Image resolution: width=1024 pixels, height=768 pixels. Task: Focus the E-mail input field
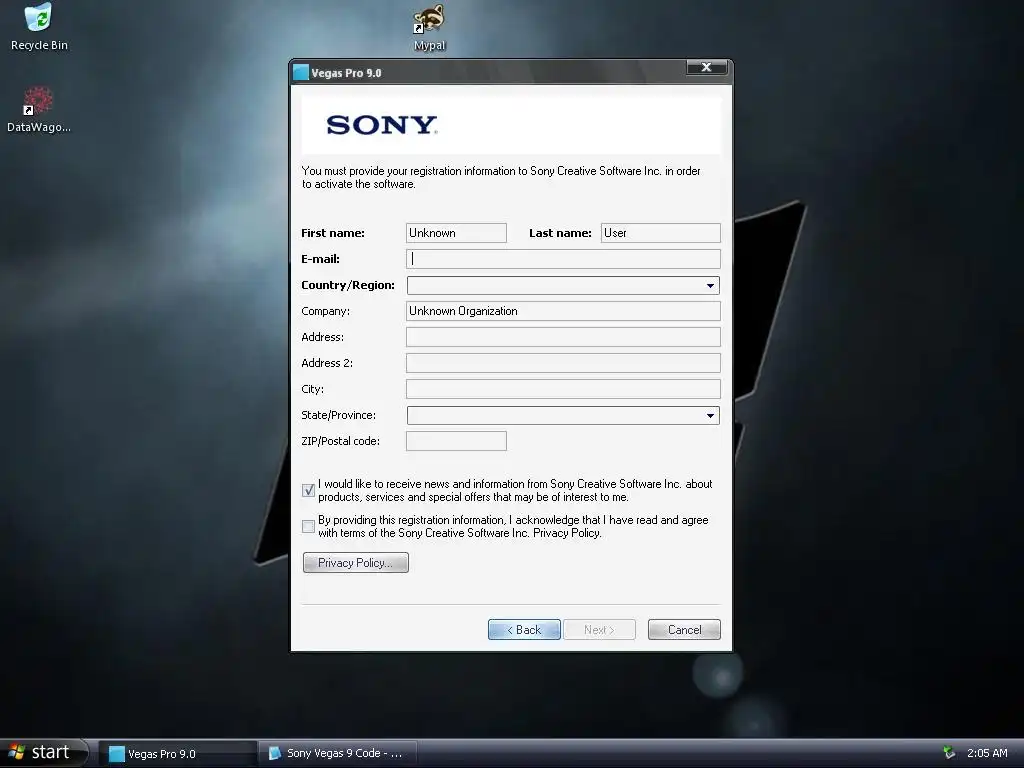[563, 259]
